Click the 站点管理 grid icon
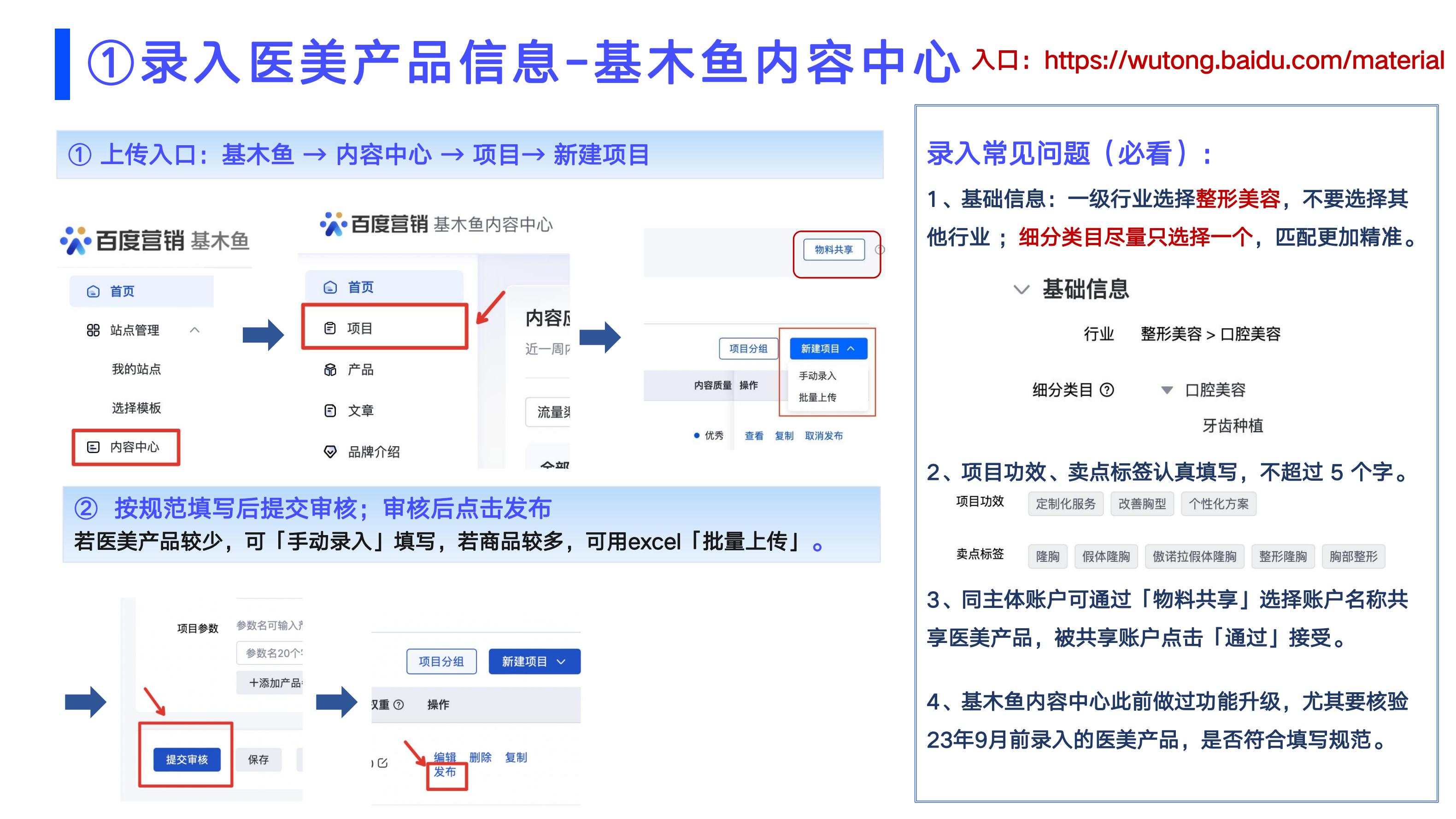The width and height of the screenshot is (1456, 819). (x=93, y=330)
